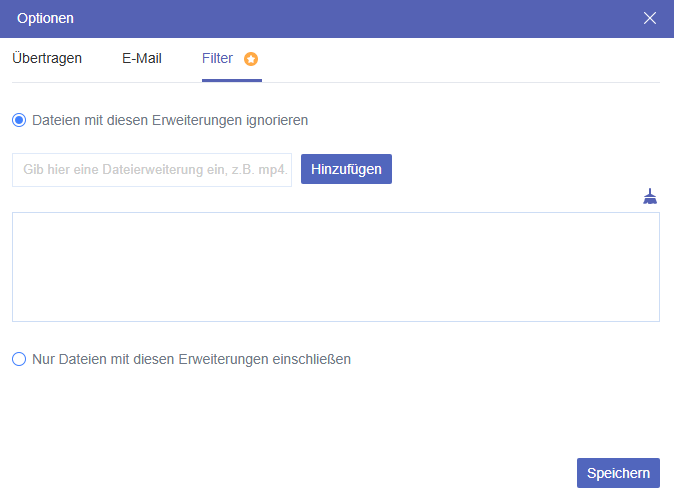Switch to the Übertragen tab
674x504 pixels.
coord(47,58)
